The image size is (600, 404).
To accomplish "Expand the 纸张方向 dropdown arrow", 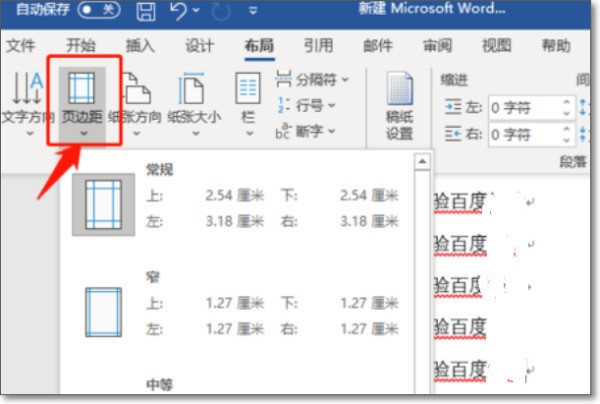I will [136, 134].
